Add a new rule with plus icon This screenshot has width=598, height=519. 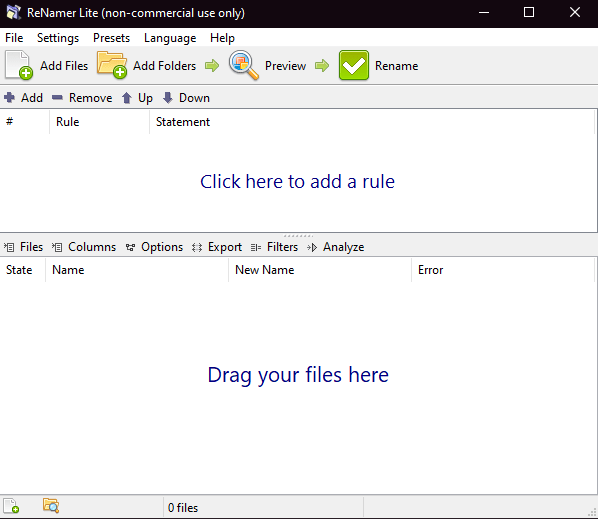pyautogui.click(x=10, y=98)
